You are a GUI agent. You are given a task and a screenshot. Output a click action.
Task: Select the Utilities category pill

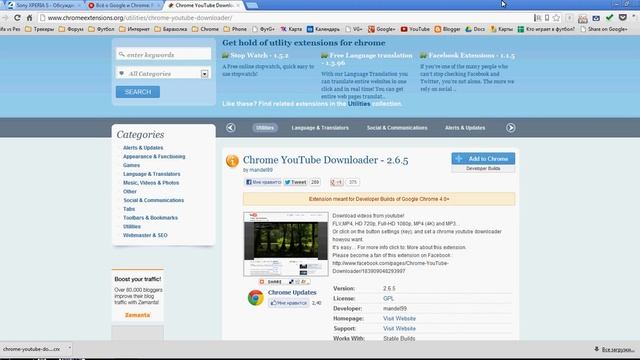click(x=265, y=128)
